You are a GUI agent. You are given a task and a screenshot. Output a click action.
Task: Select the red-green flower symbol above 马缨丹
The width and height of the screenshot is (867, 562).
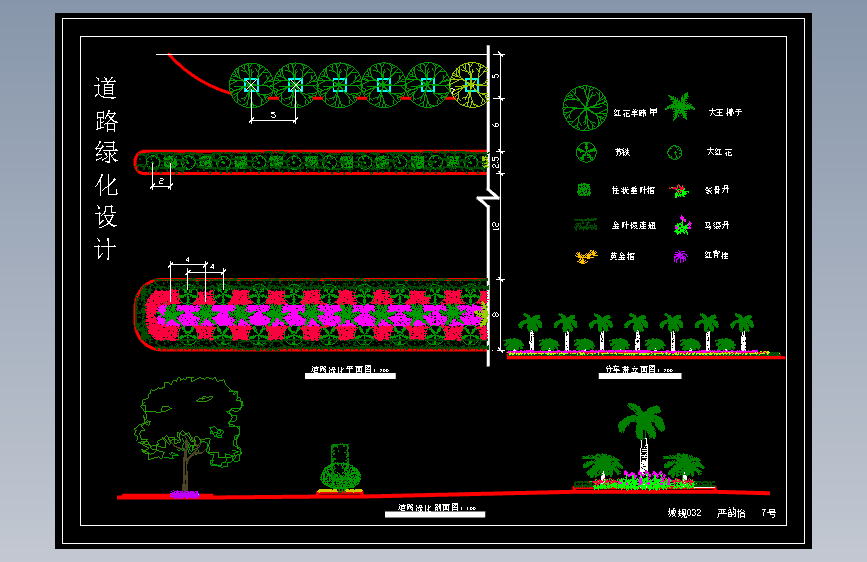pyautogui.click(x=679, y=191)
